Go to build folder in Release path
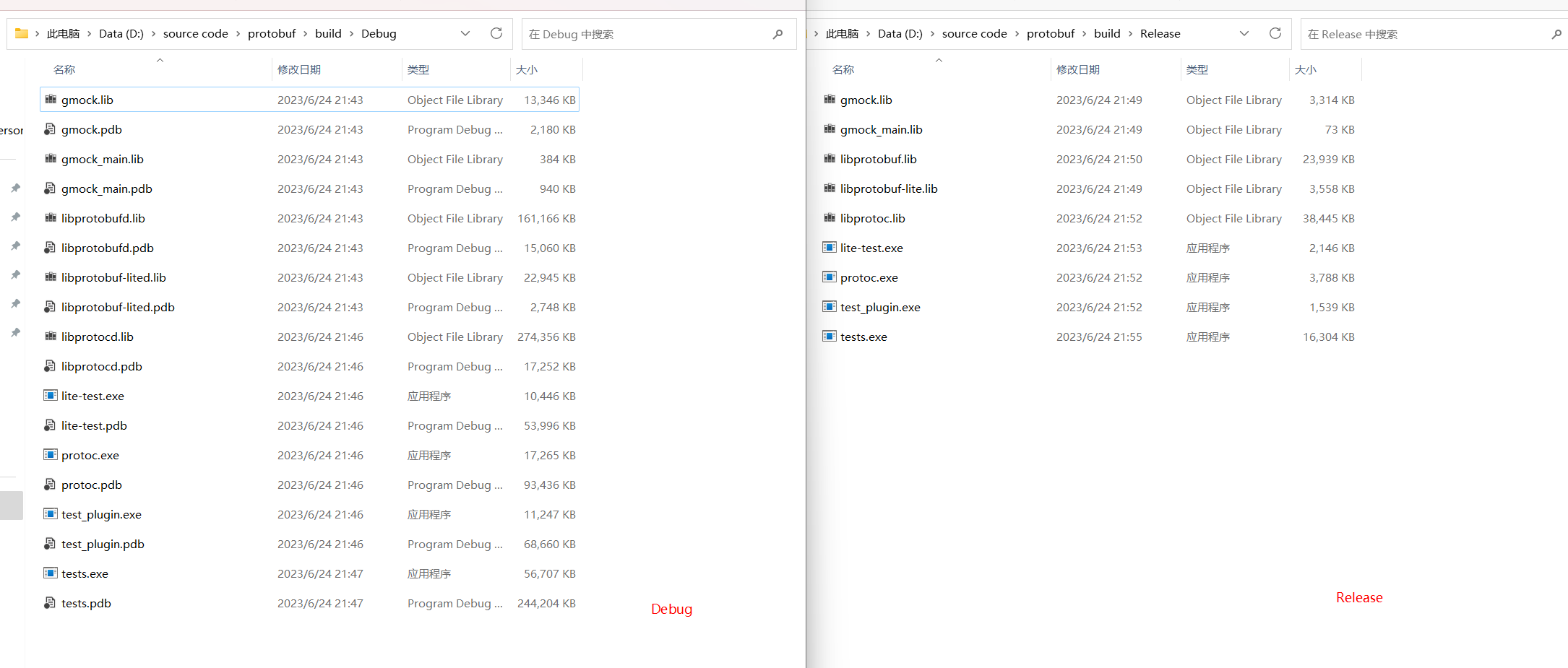1568x668 pixels. (x=1107, y=33)
